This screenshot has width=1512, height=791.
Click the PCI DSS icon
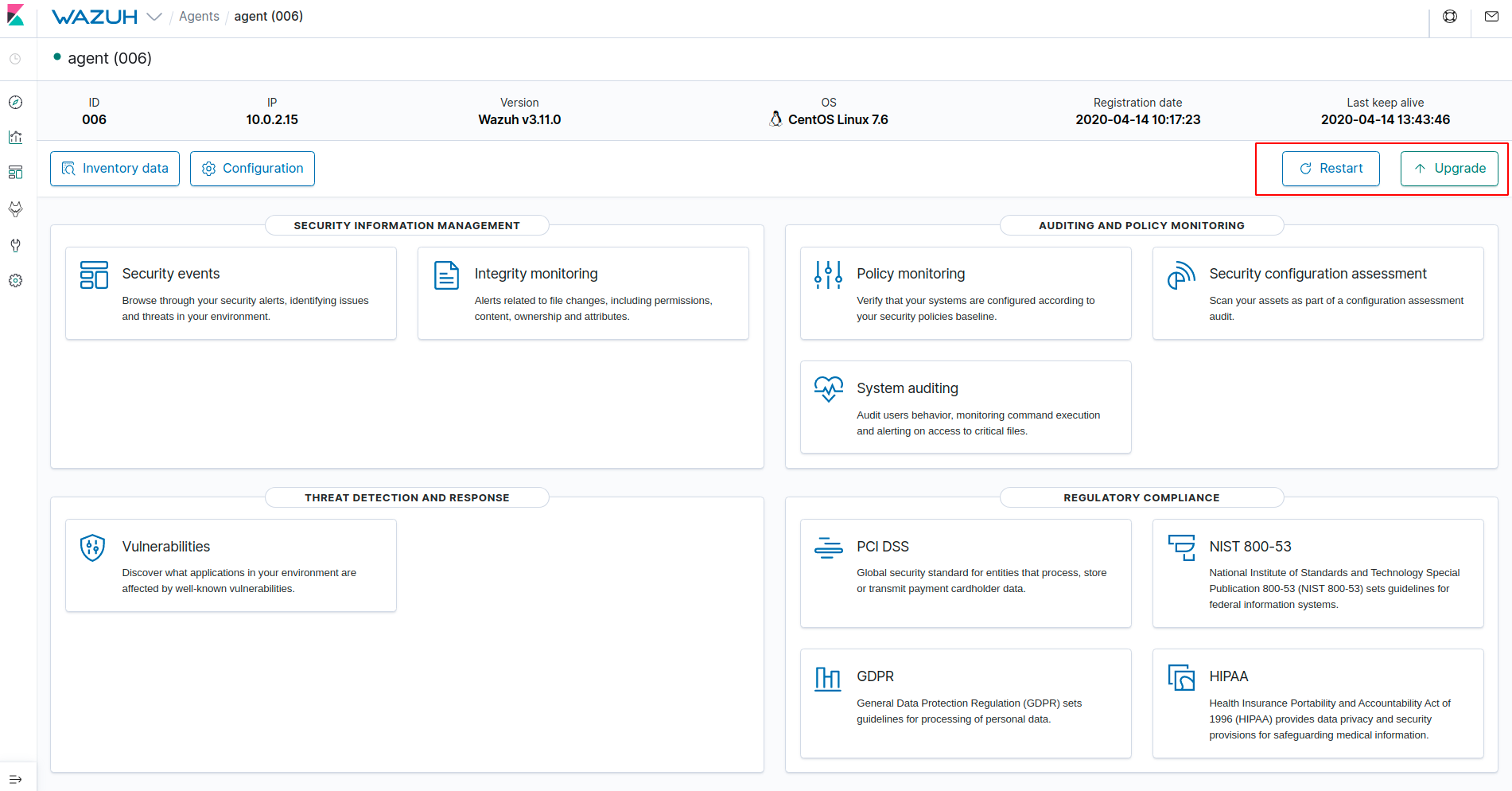[x=828, y=547]
